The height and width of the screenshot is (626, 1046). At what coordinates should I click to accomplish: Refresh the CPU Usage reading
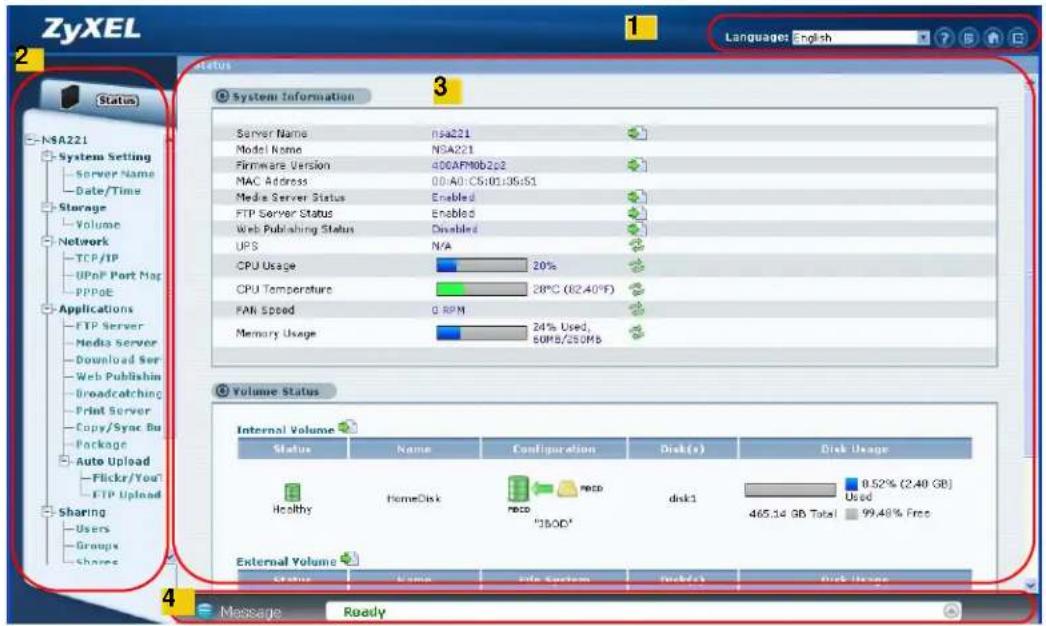point(637,266)
